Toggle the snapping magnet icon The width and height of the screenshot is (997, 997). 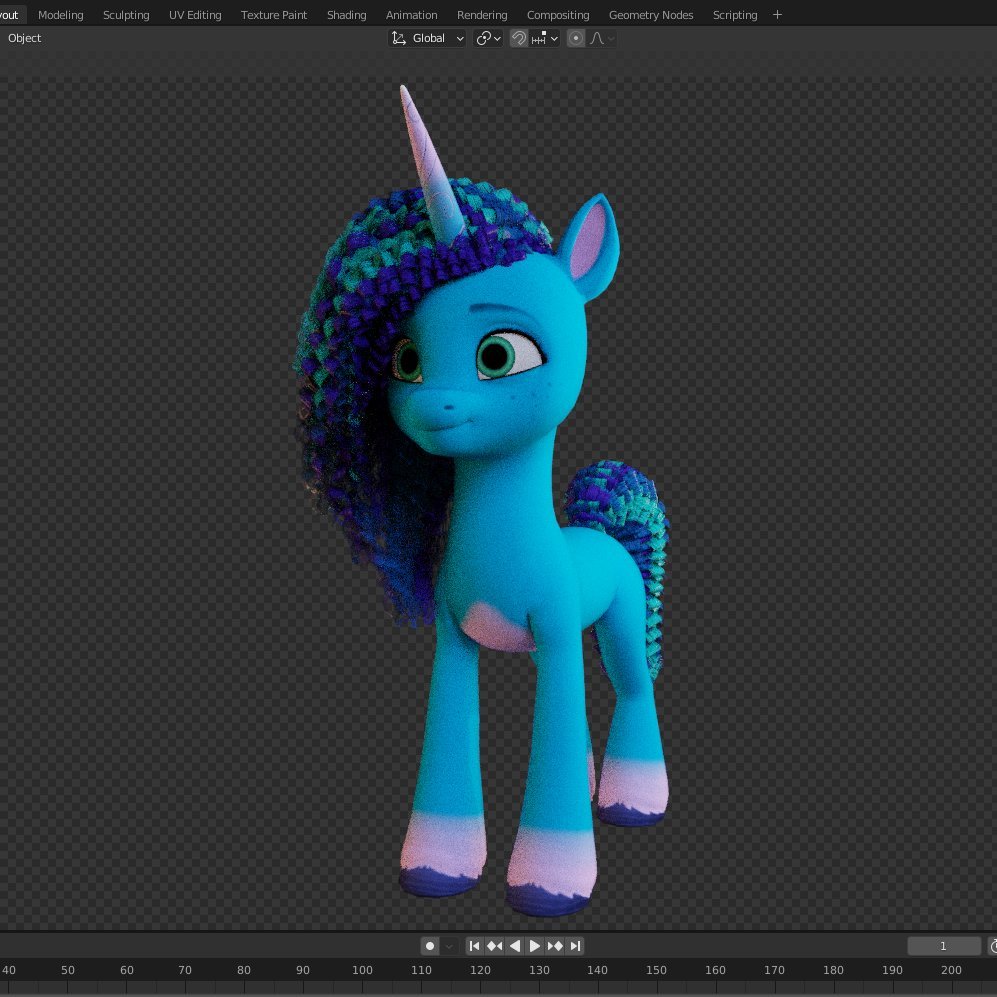pos(518,38)
